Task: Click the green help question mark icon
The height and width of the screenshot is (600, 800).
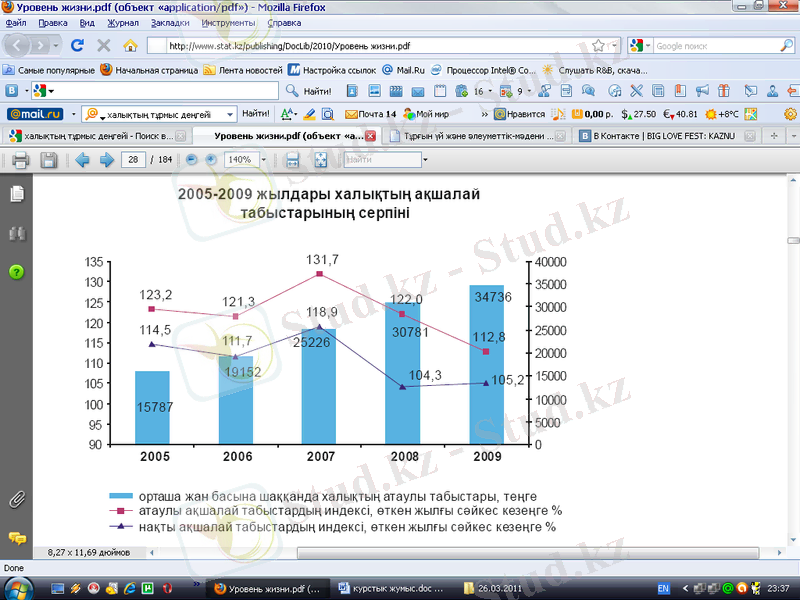Action: click(x=17, y=272)
